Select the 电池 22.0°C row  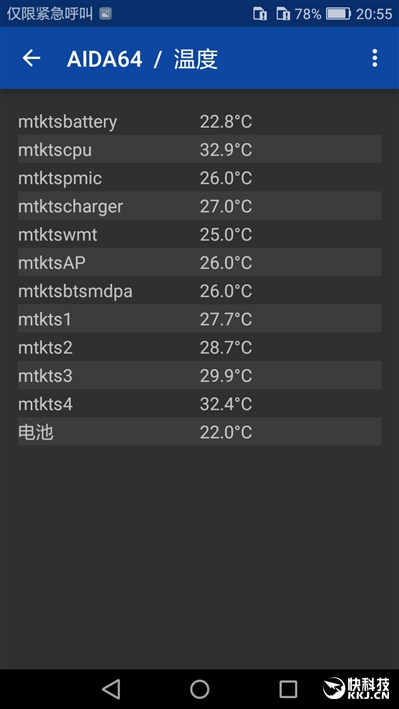[200, 432]
